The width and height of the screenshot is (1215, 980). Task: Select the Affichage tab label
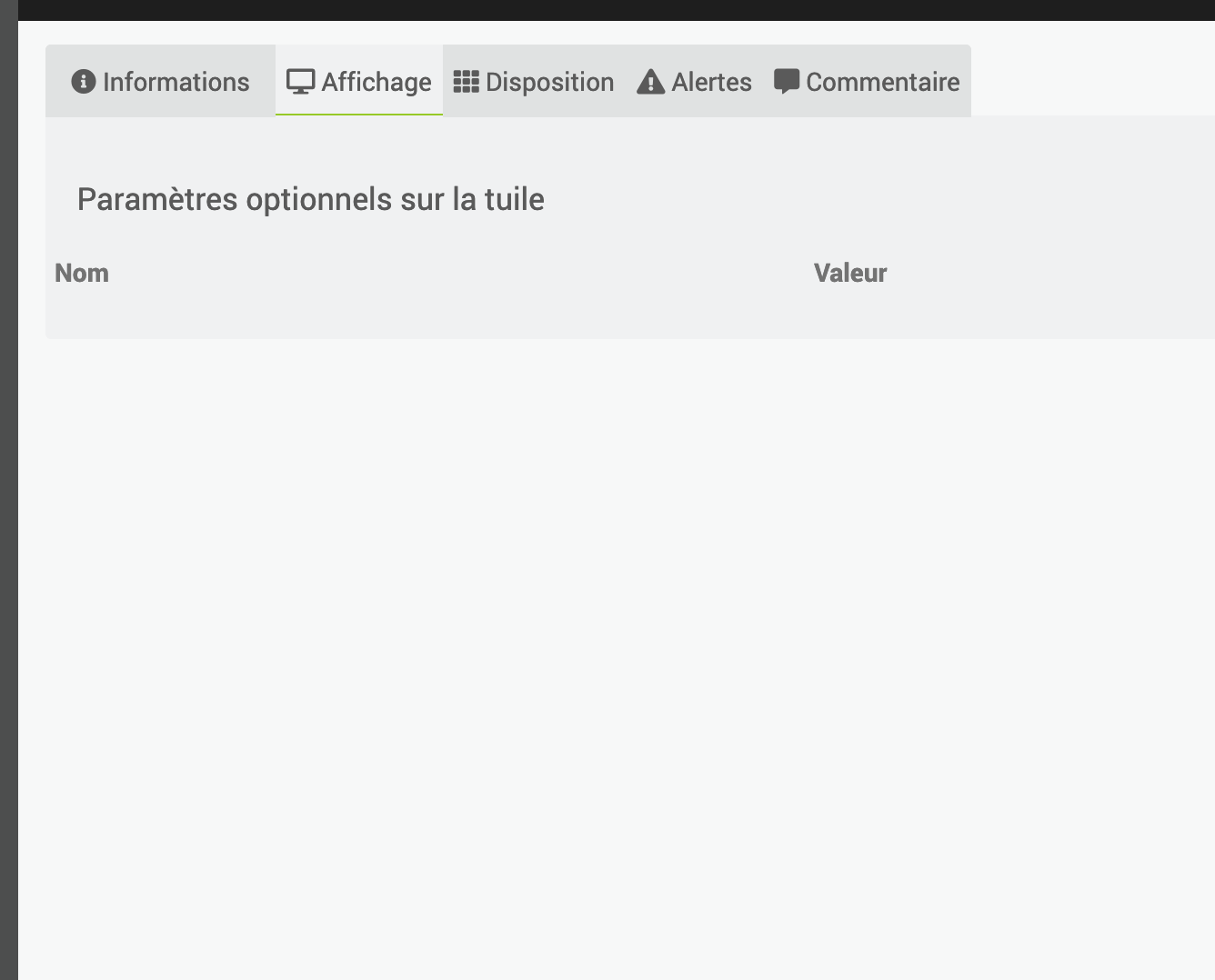(x=377, y=82)
